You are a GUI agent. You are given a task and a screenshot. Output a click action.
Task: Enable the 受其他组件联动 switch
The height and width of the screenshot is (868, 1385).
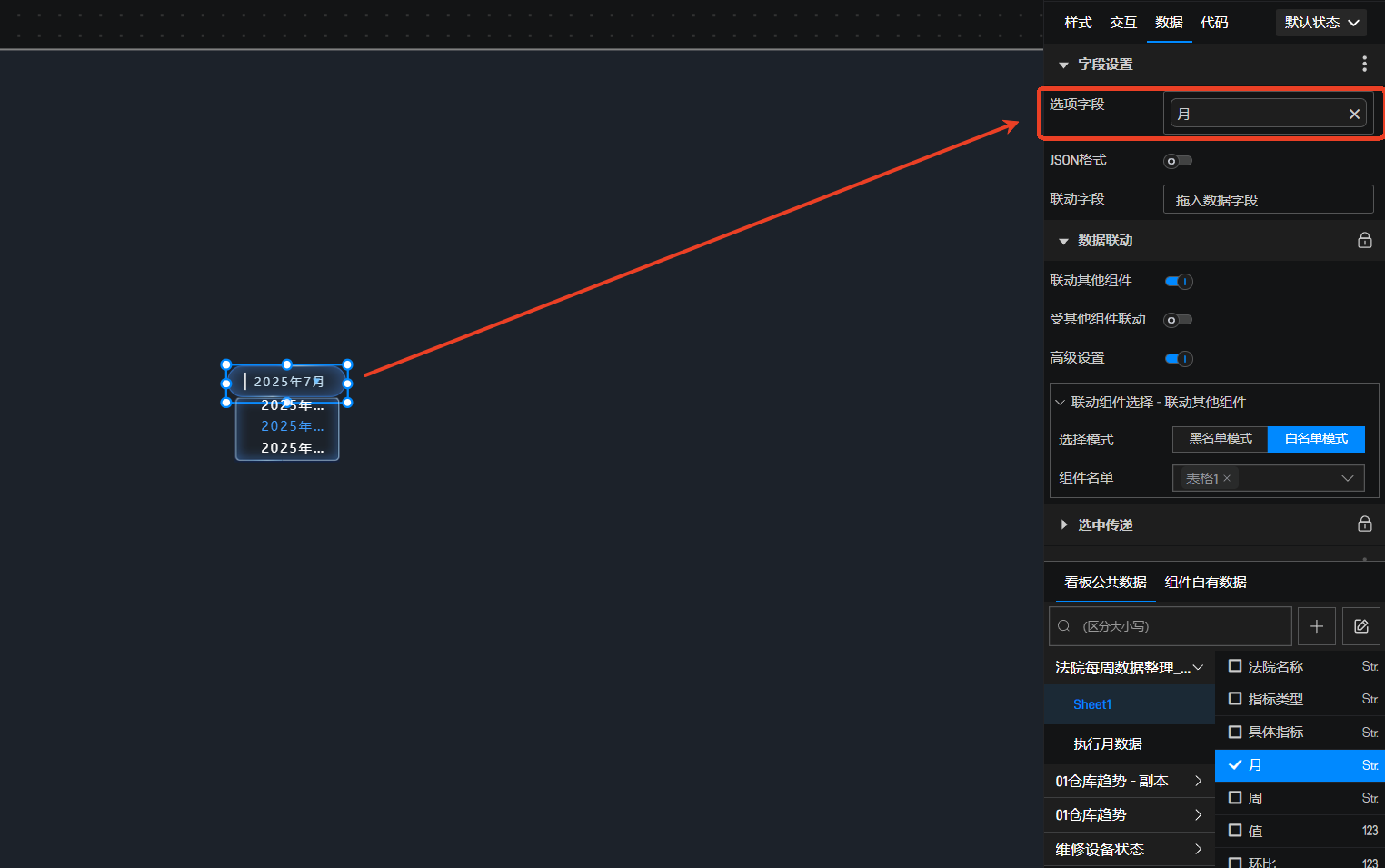coord(1178,320)
